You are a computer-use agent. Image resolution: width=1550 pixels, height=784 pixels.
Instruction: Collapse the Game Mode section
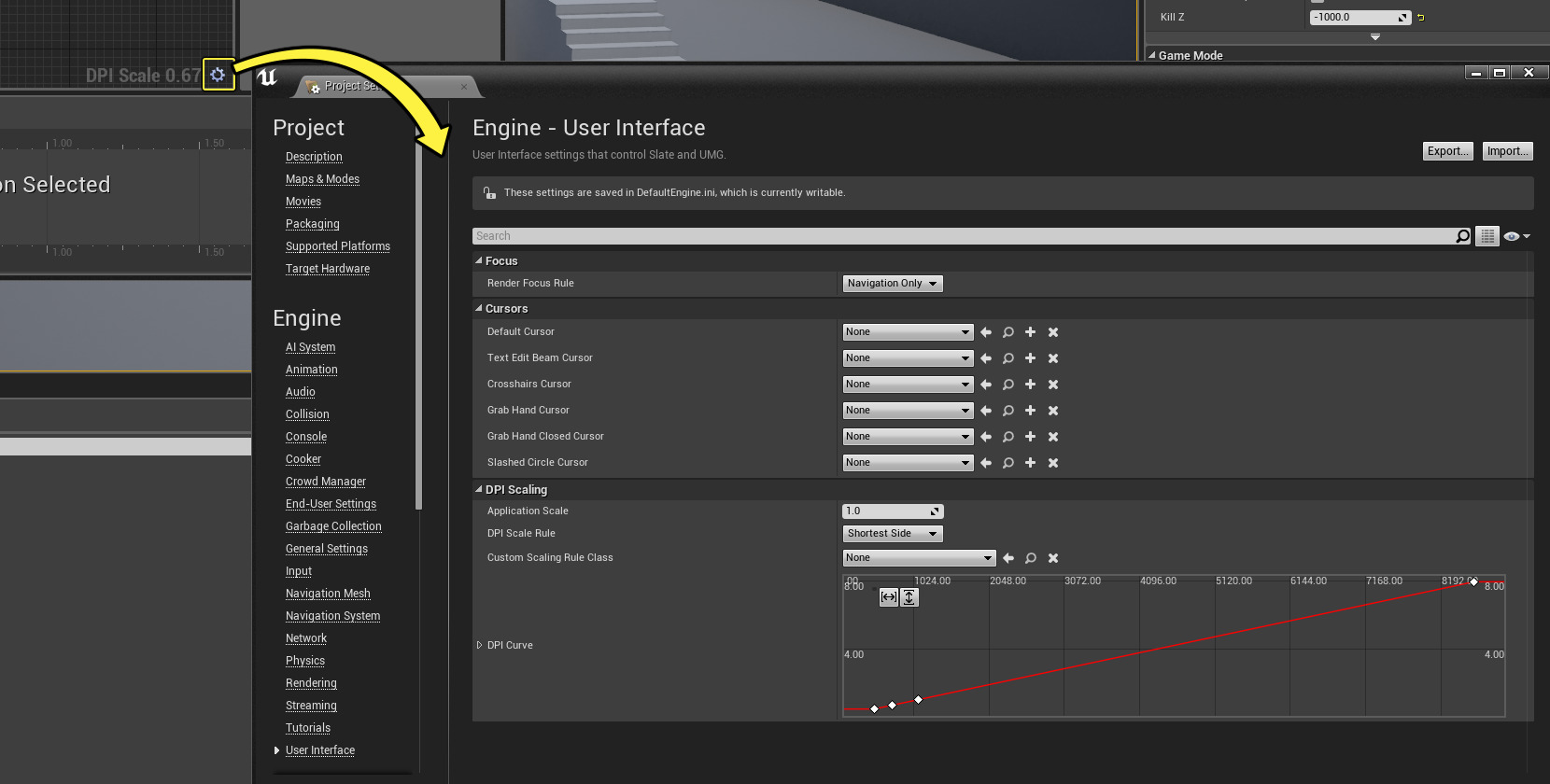point(1151,55)
